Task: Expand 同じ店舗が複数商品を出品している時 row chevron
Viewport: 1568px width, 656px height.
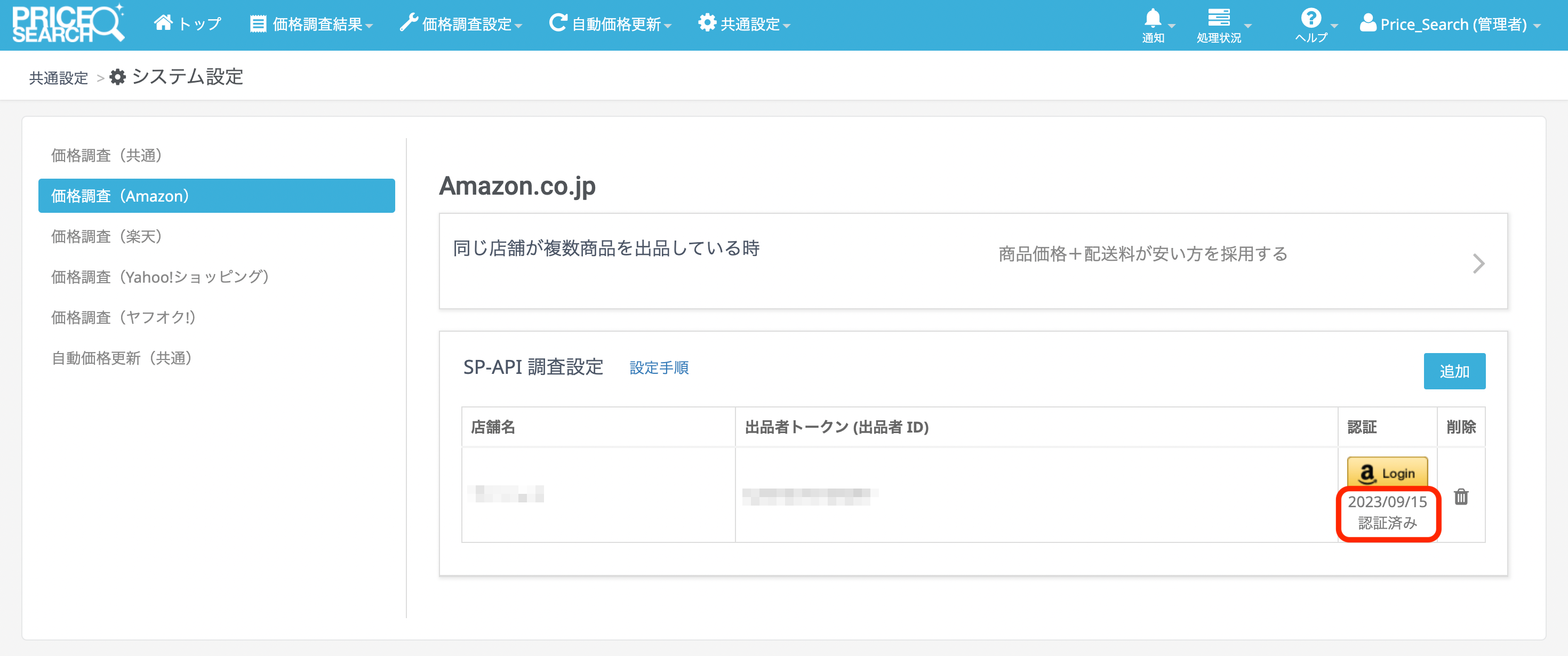Action: point(1478,263)
